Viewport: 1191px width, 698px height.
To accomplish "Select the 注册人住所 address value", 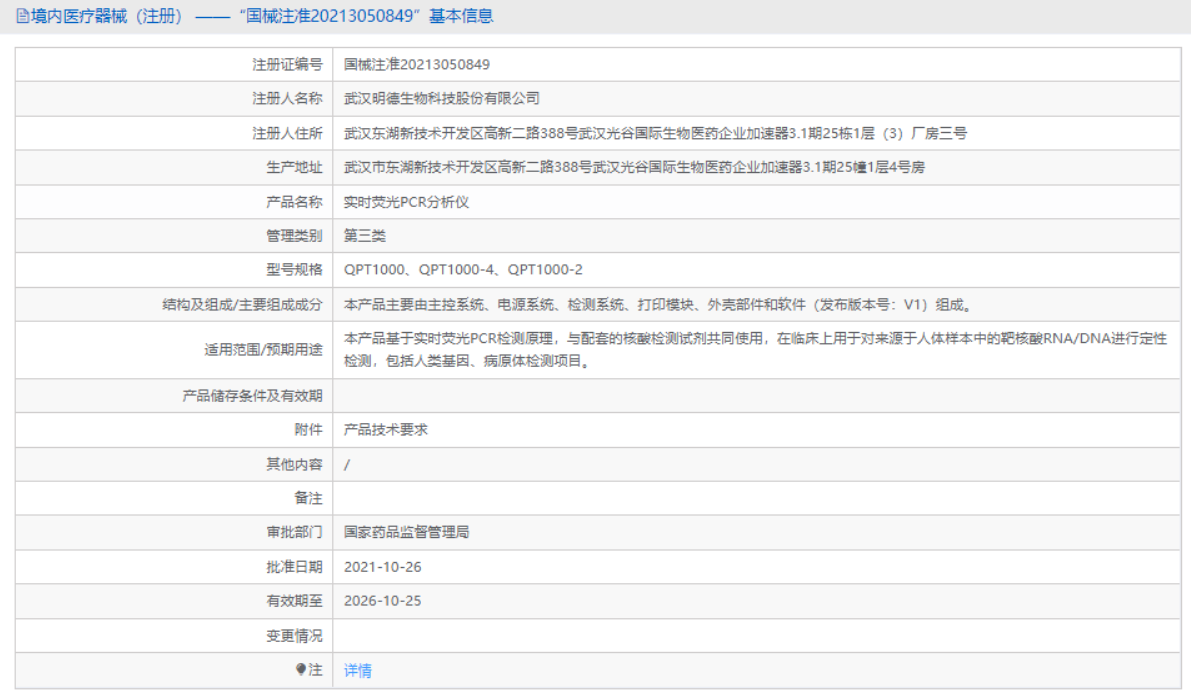I will [656, 134].
